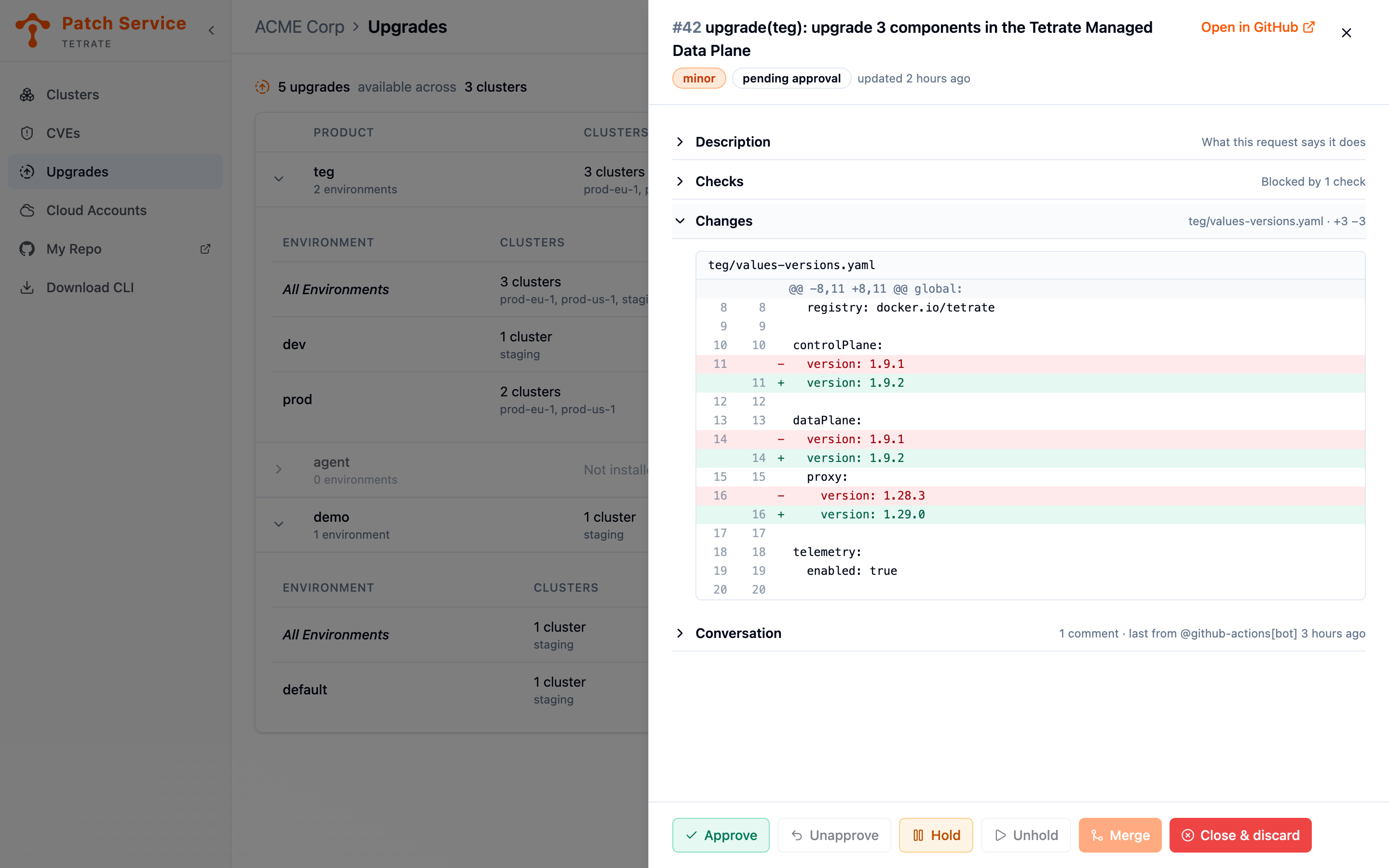Click the 'registry: docker.io/tetrate' diff line

tap(1030, 308)
